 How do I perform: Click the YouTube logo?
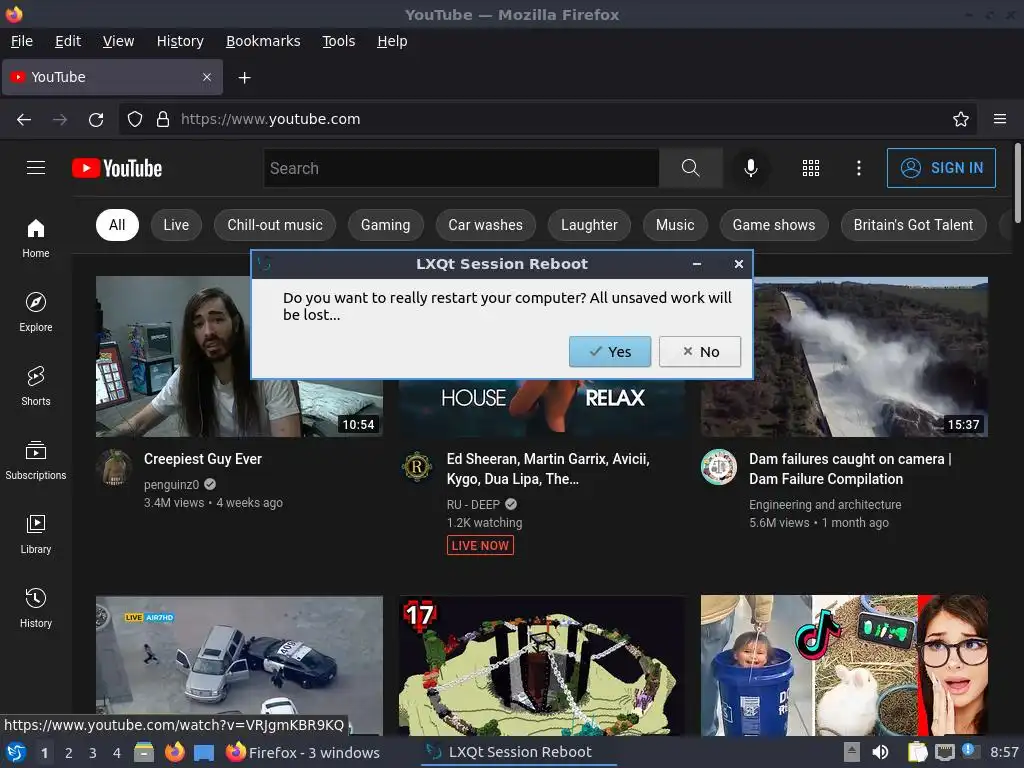[x=117, y=168]
